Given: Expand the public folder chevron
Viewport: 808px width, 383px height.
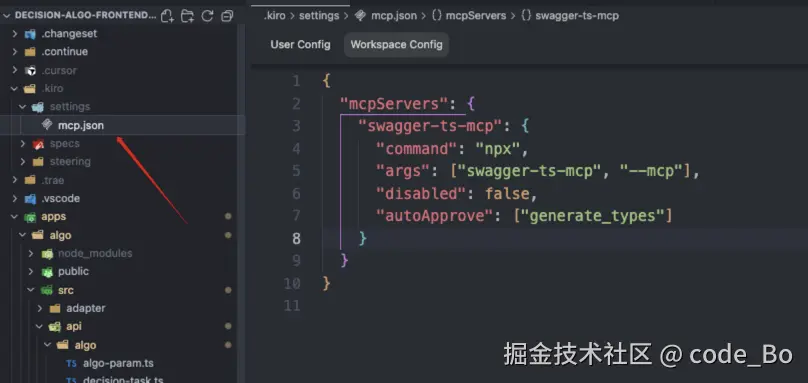Looking at the screenshot, I should click(x=31, y=272).
